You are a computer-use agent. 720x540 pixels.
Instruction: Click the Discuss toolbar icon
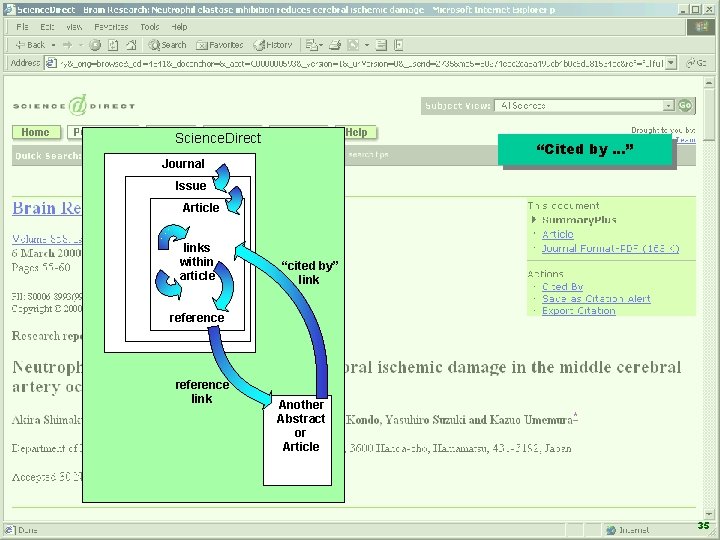(381, 45)
